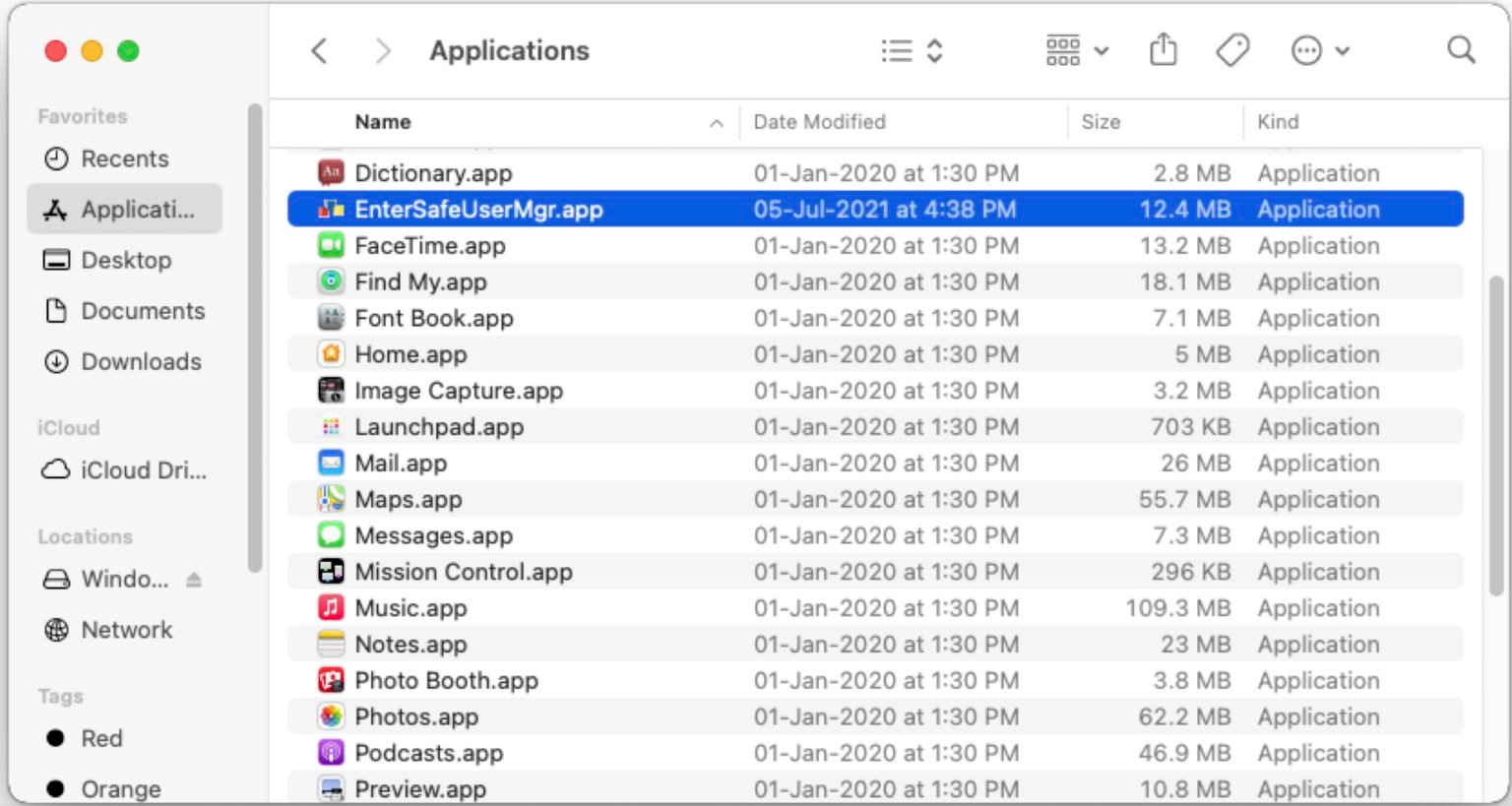Click the Favorites section heading
The height and width of the screenshot is (806, 1512).
83,116
